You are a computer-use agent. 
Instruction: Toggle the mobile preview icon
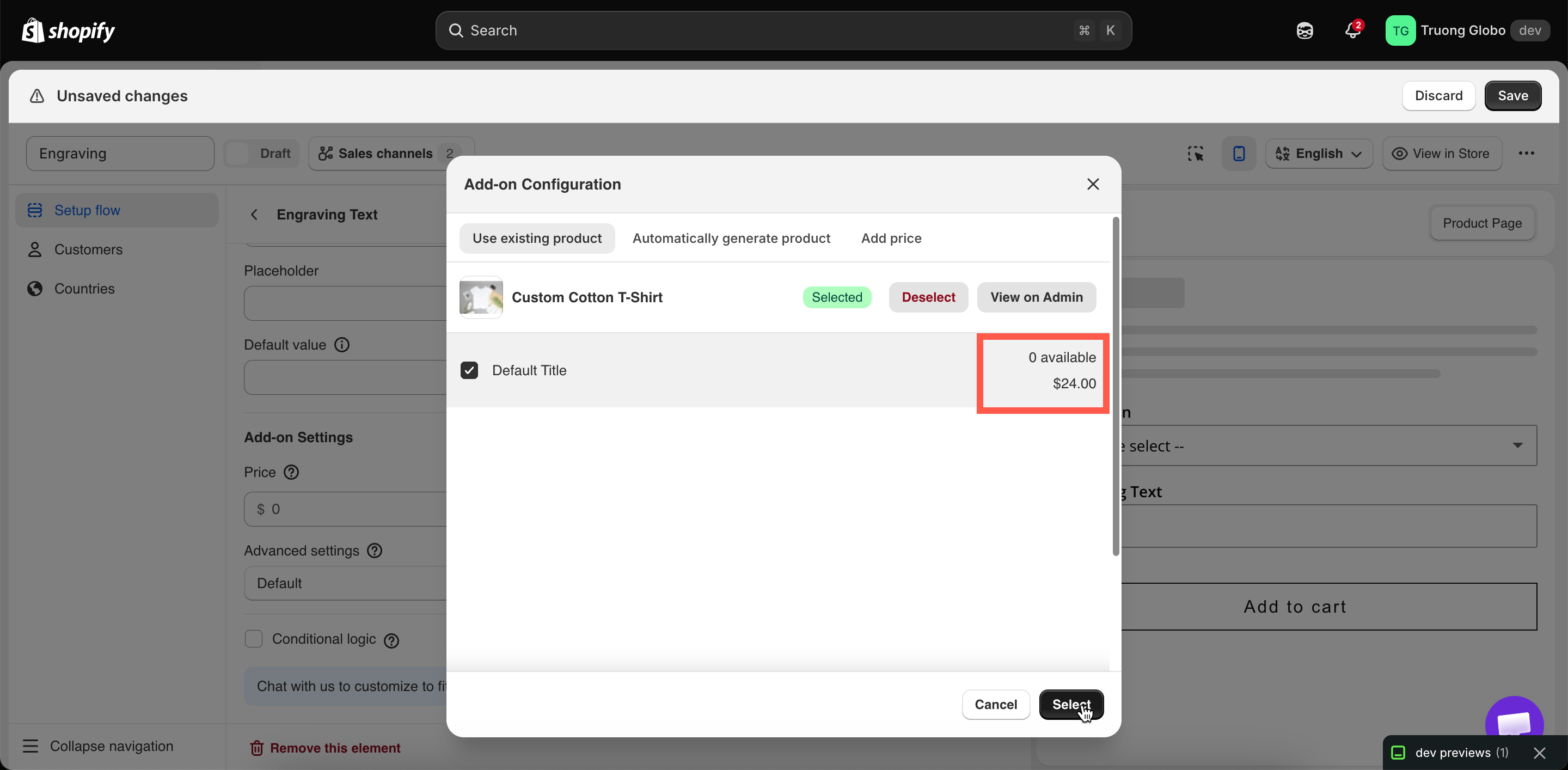(x=1239, y=154)
